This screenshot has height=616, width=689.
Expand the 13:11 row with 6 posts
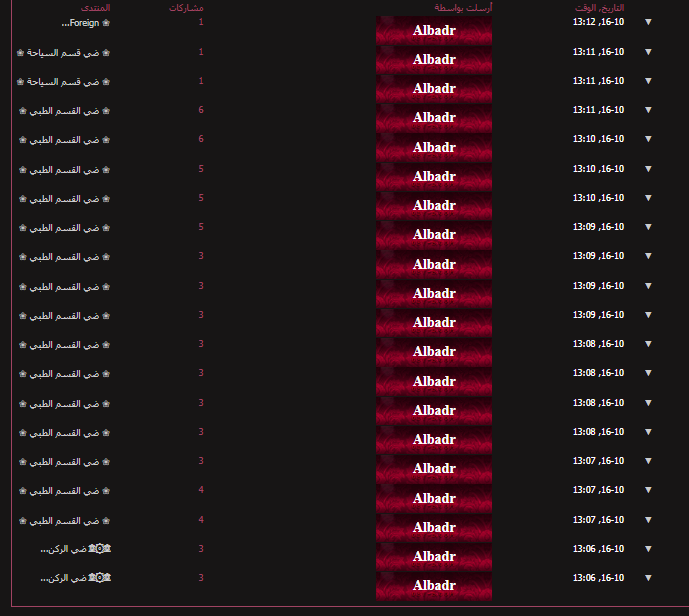click(648, 110)
